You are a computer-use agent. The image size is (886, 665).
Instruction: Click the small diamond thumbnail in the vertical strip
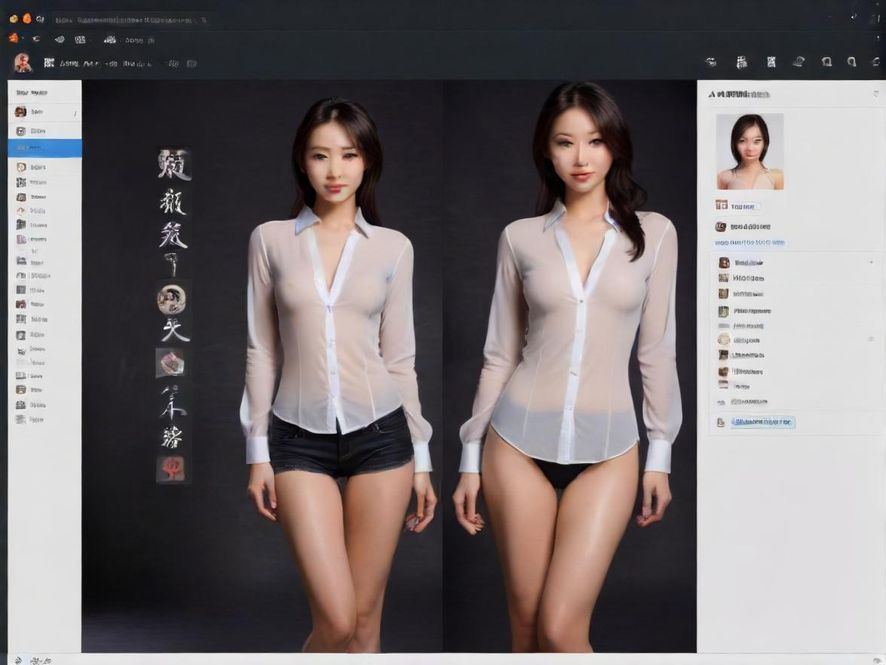point(170,362)
